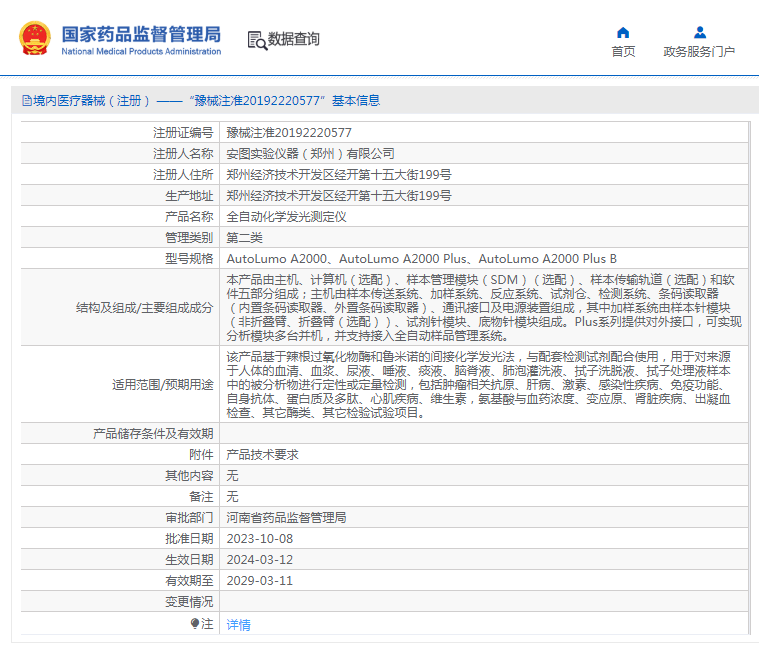The width and height of the screenshot is (759, 649).
Task: Select 安图实验仪器（郑州）有限公司 text
Action: (310, 153)
